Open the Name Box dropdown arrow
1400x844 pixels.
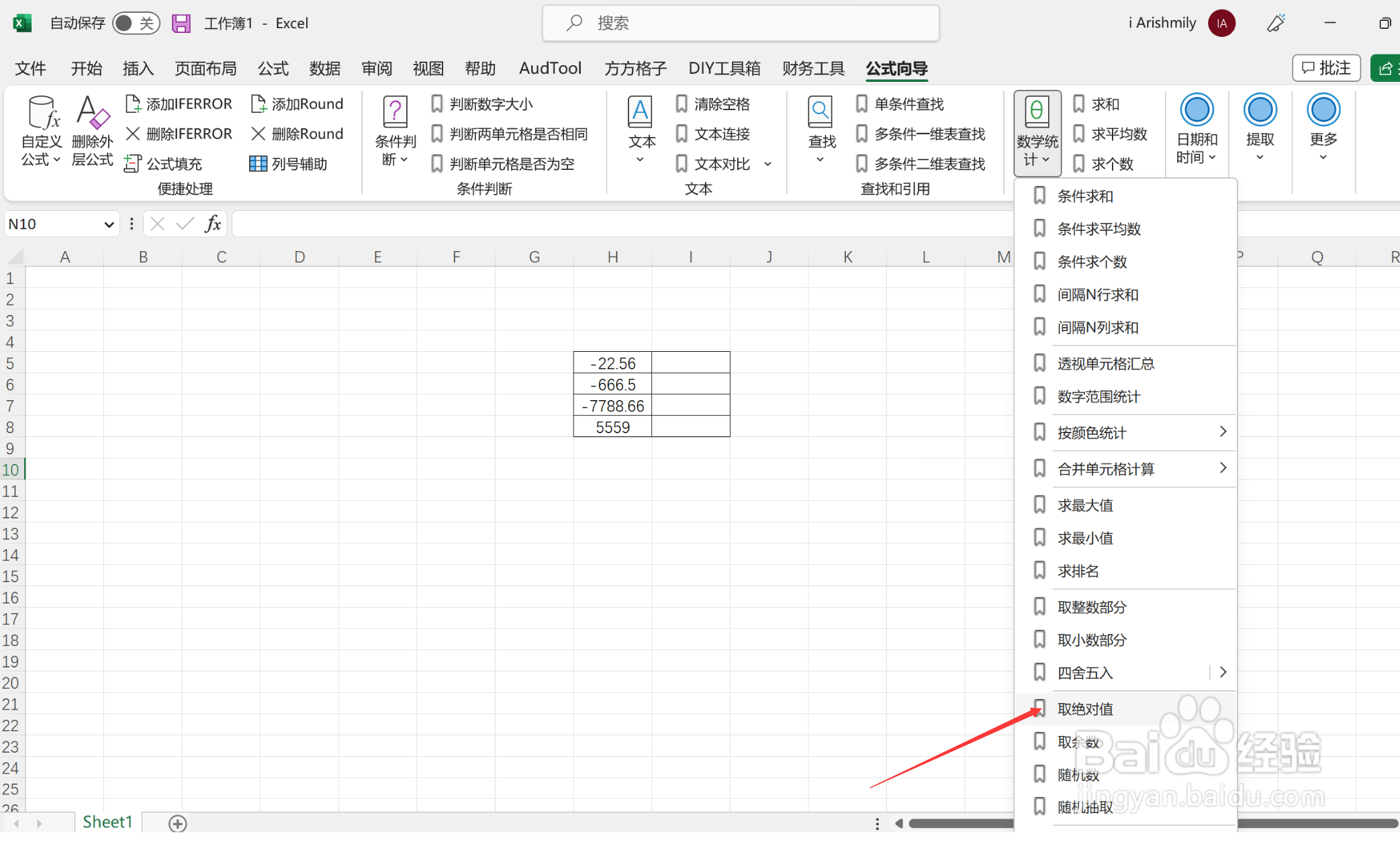coord(109,224)
